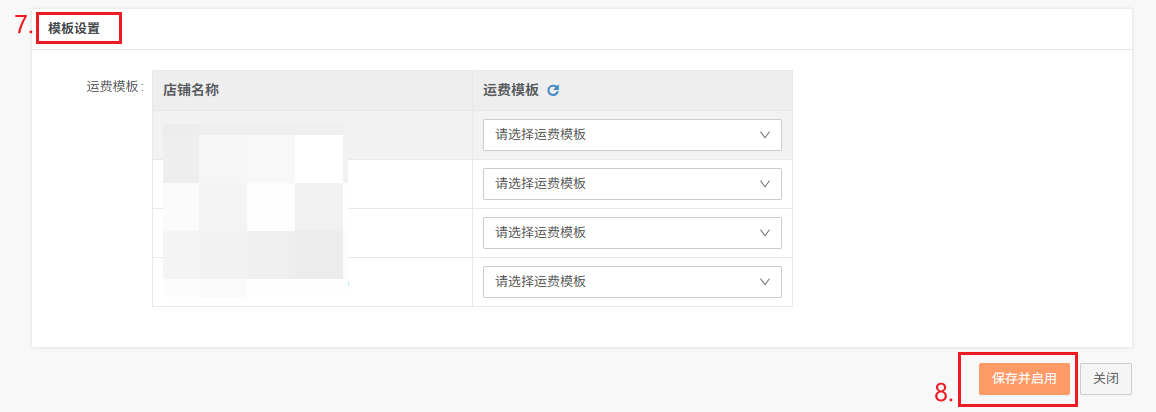Refresh the 运费模板 list with the reload icon
Screen dimensions: 1156x412
(554, 91)
